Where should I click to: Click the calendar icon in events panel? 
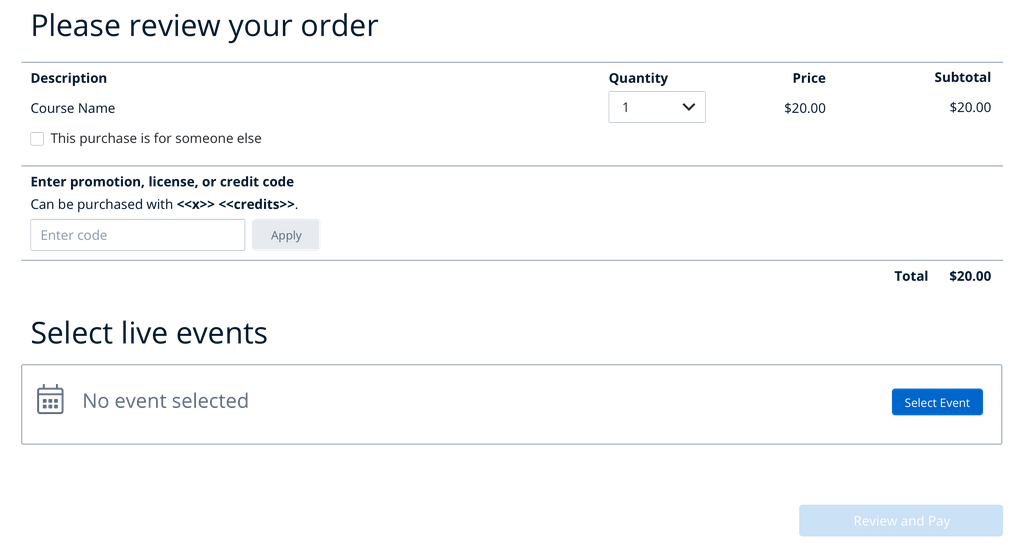(50, 400)
